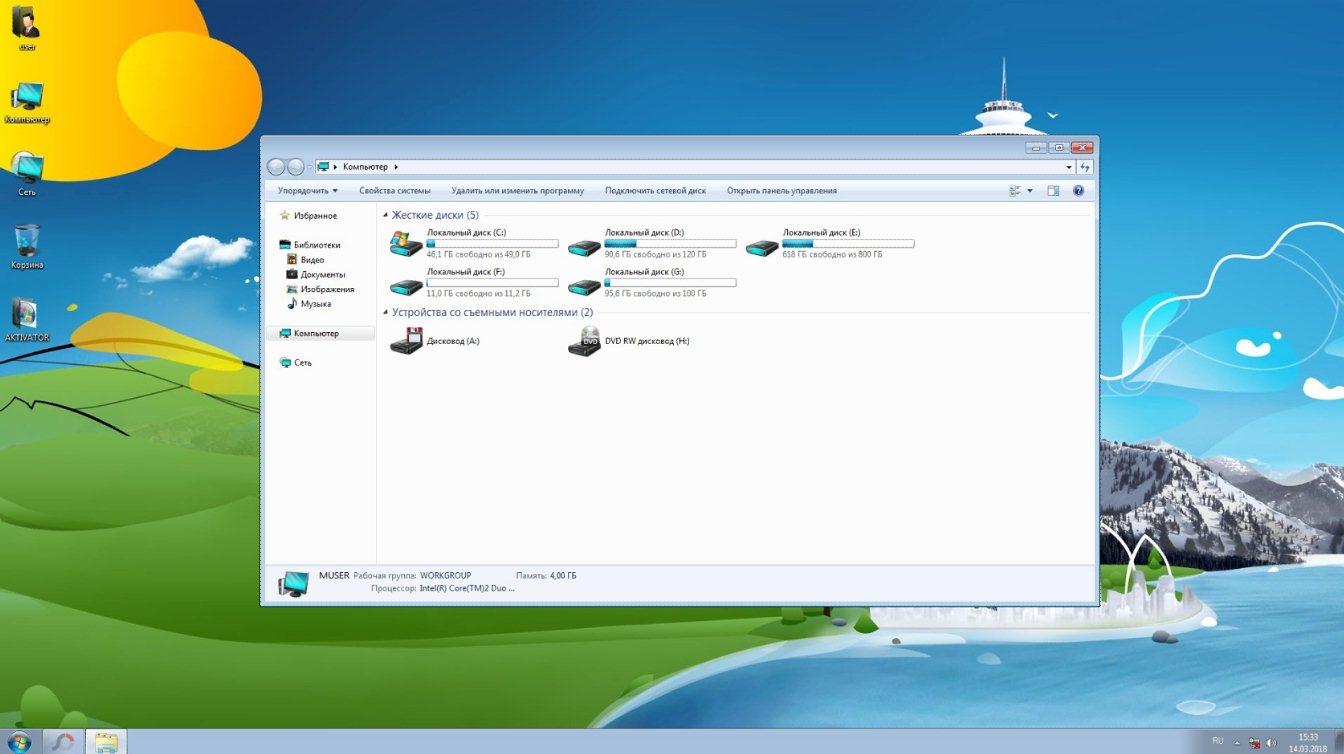Click the processor text 'Intel(R) Core(TM)2 Duo'
Screen dimensions: 1344x754
point(468,589)
